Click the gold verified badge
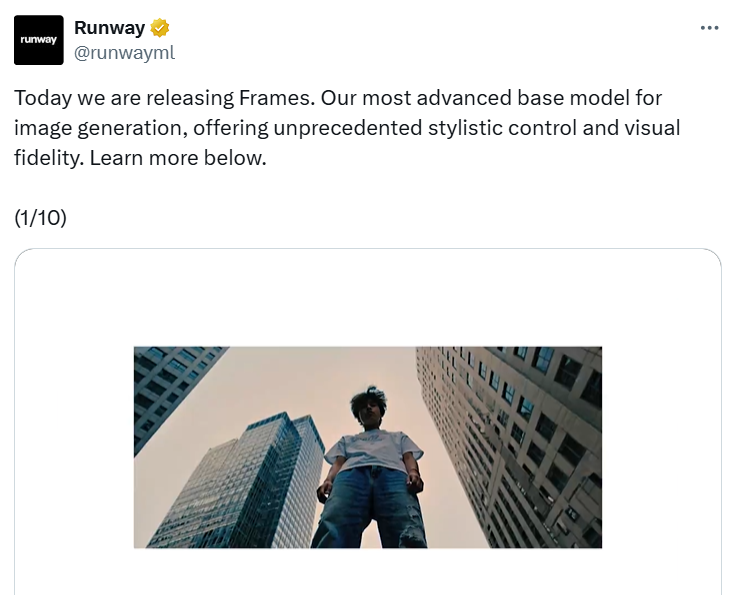This screenshot has width=738, height=595. pyautogui.click(x=160, y=28)
